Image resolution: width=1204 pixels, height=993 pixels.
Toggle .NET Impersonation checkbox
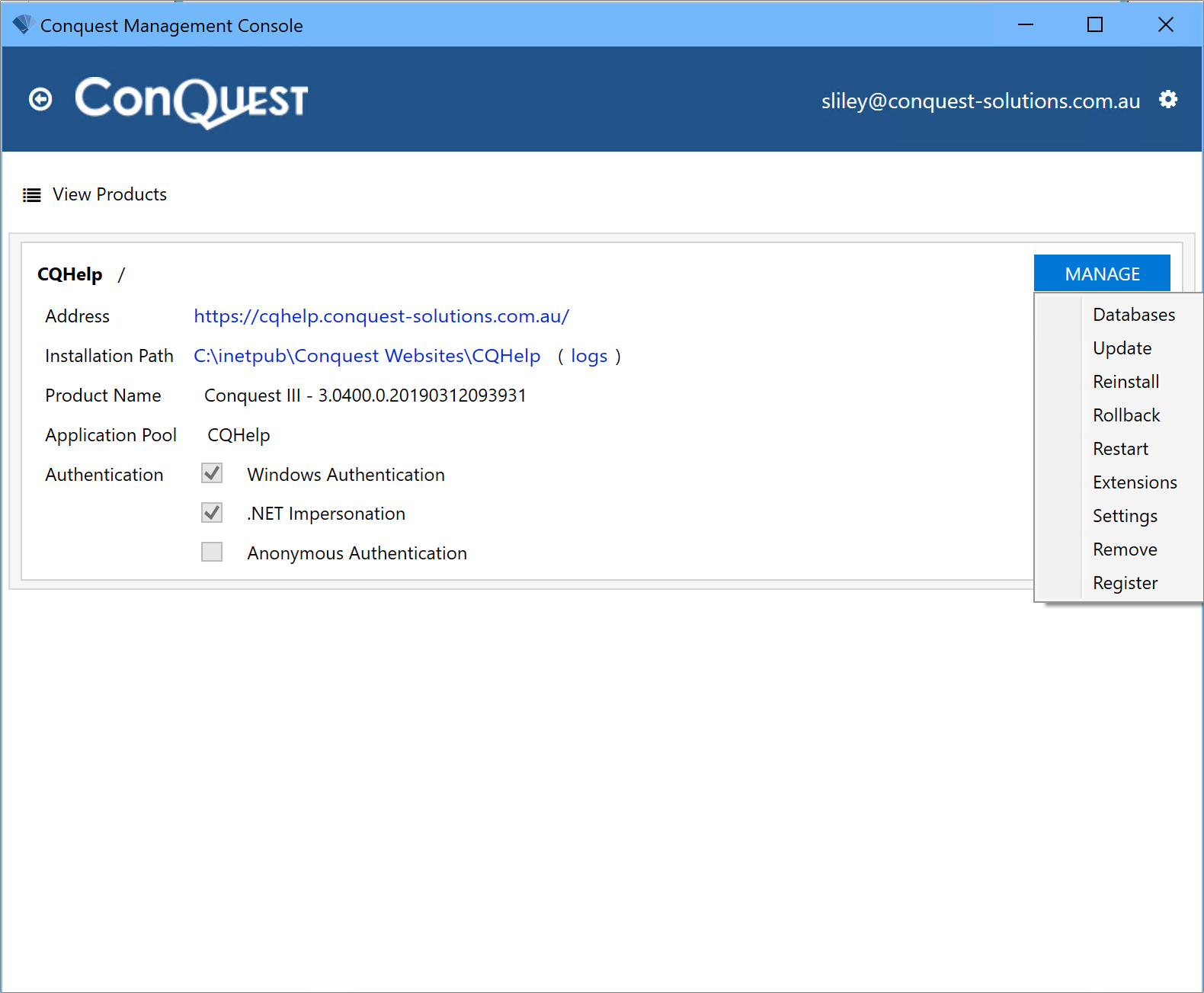click(212, 513)
